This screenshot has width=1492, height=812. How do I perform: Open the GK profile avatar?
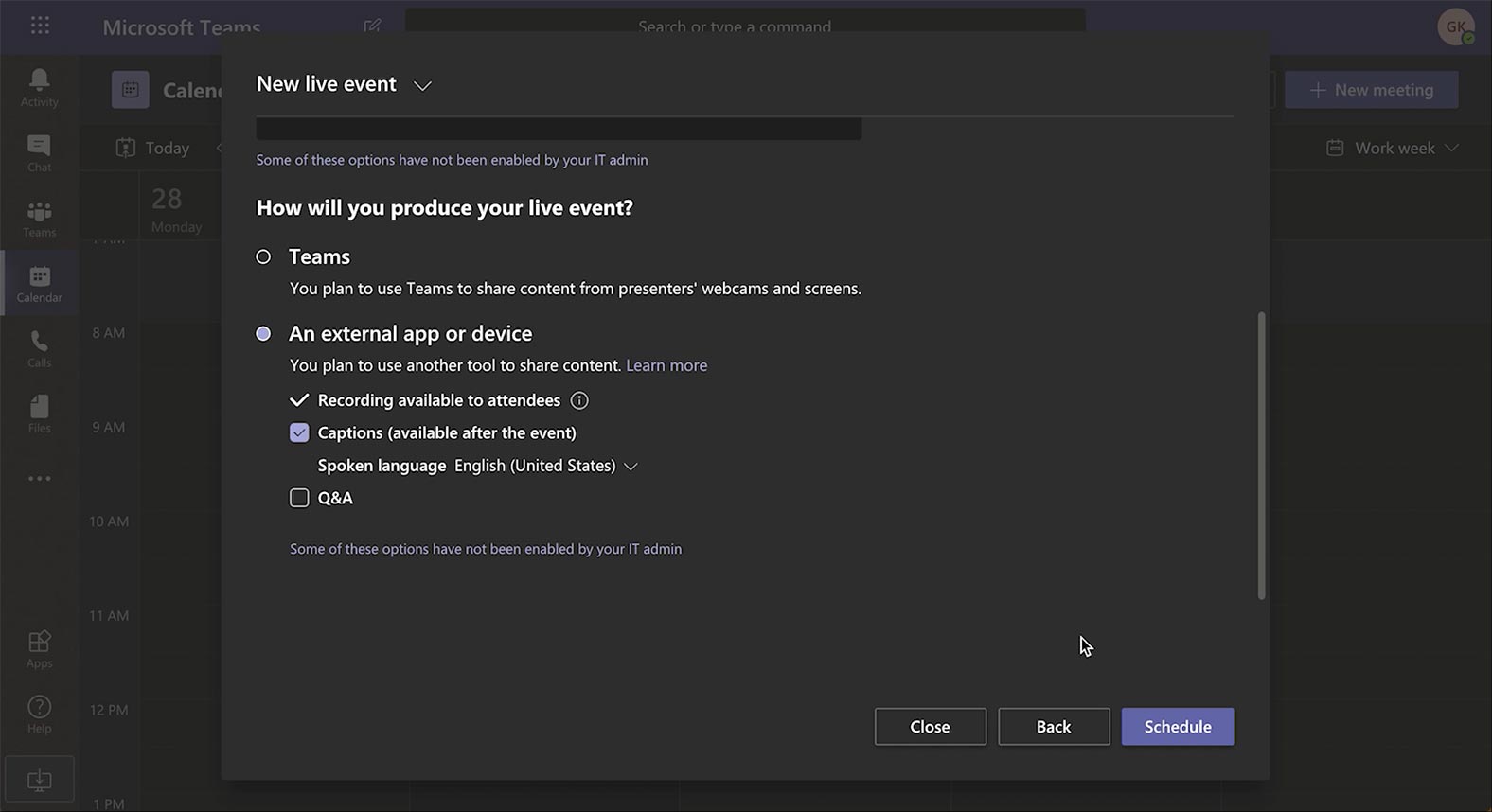(x=1455, y=26)
